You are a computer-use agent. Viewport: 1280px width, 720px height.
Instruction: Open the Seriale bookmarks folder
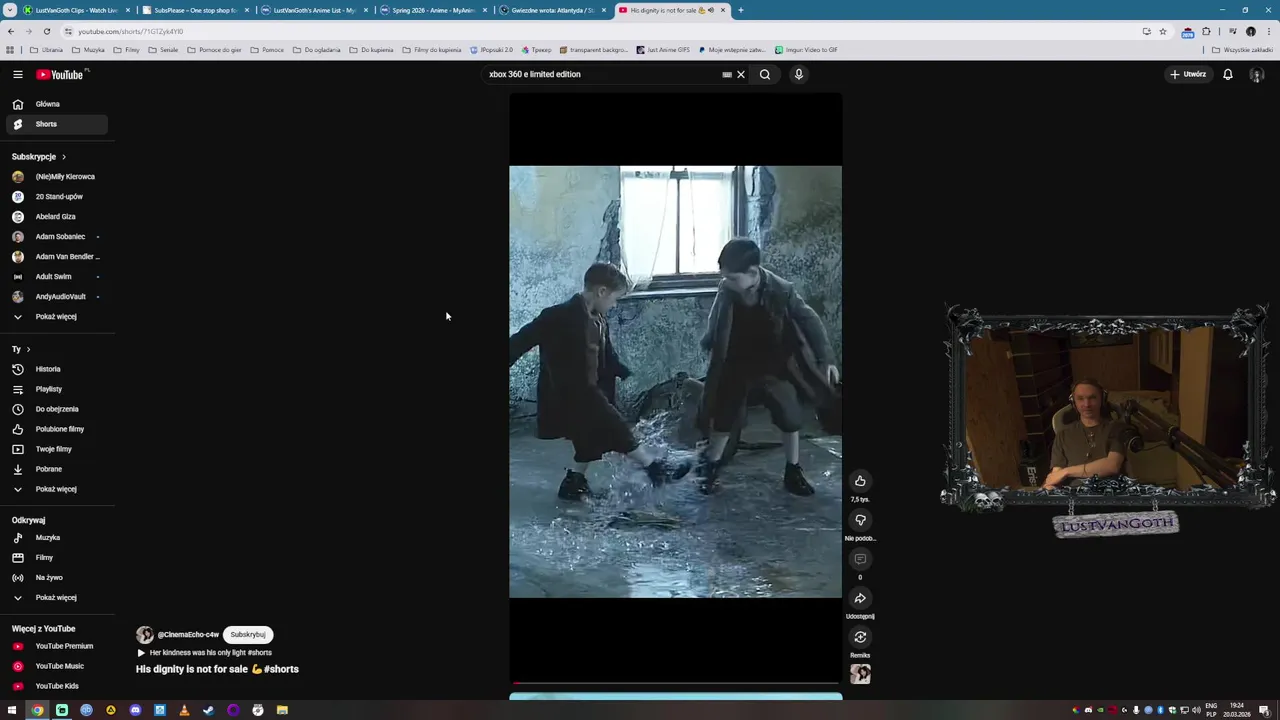click(164, 50)
